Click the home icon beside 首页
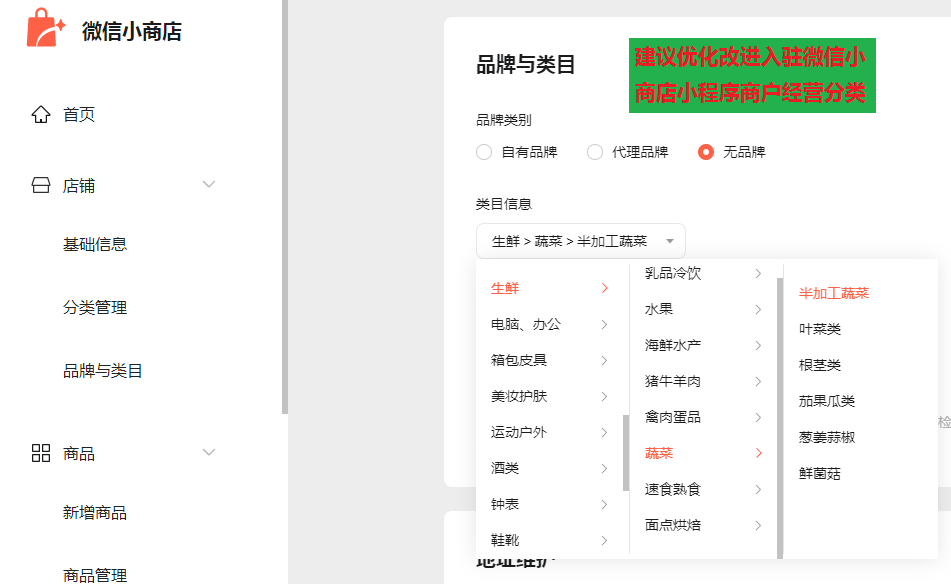 (41, 114)
